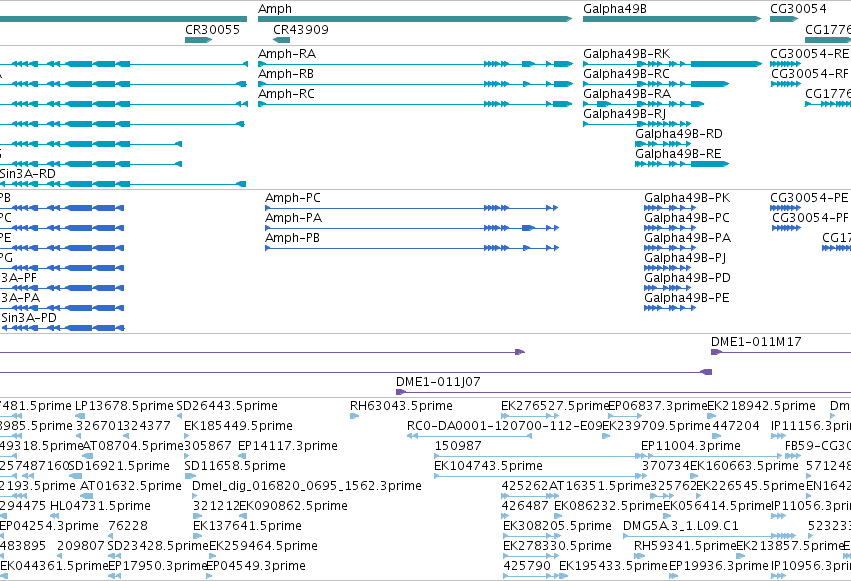851x581 pixels.
Task: Select the Amph-PA protein track
Action: [x=411, y=228]
